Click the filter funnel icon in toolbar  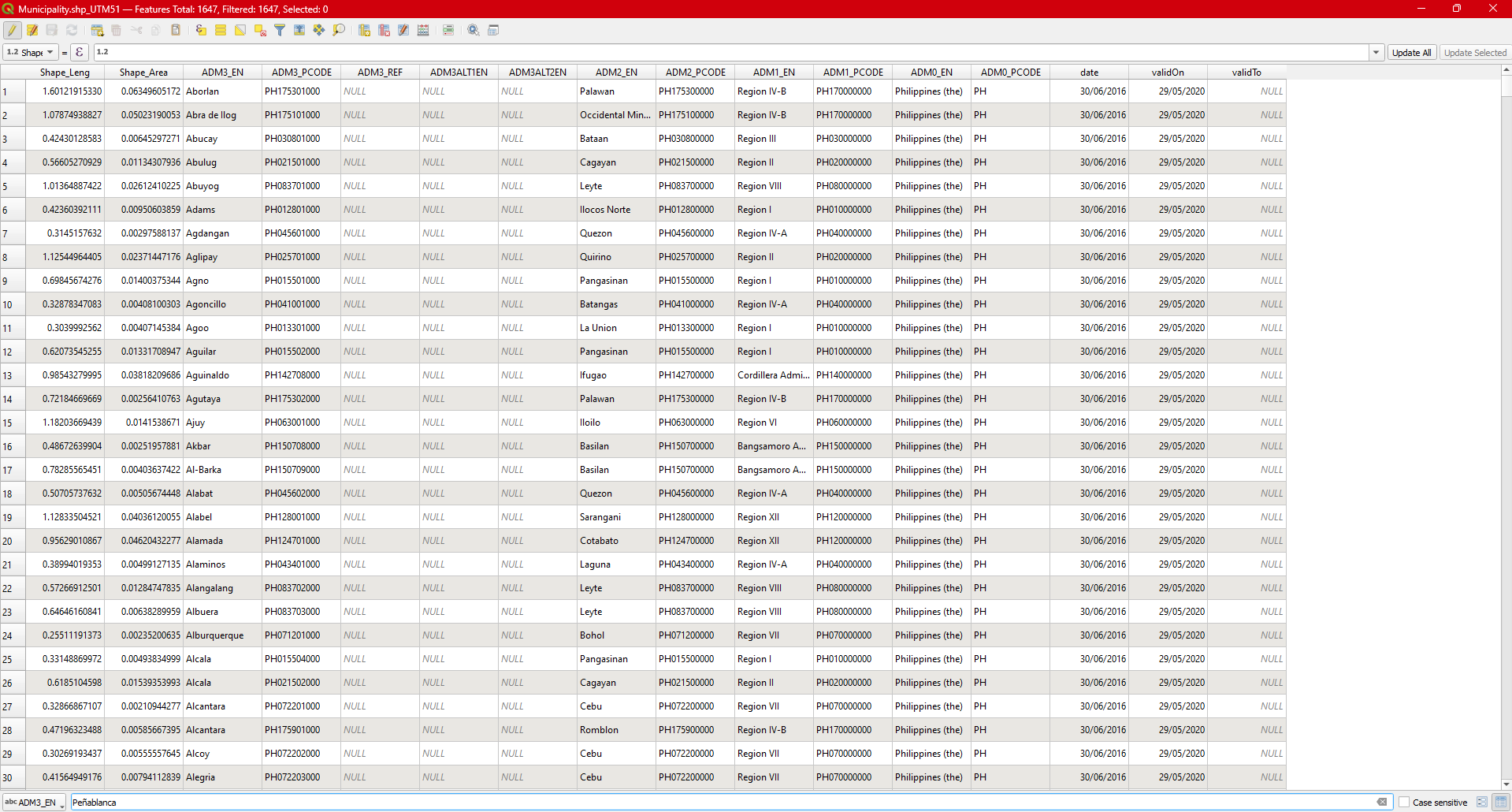click(x=280, y=30)
